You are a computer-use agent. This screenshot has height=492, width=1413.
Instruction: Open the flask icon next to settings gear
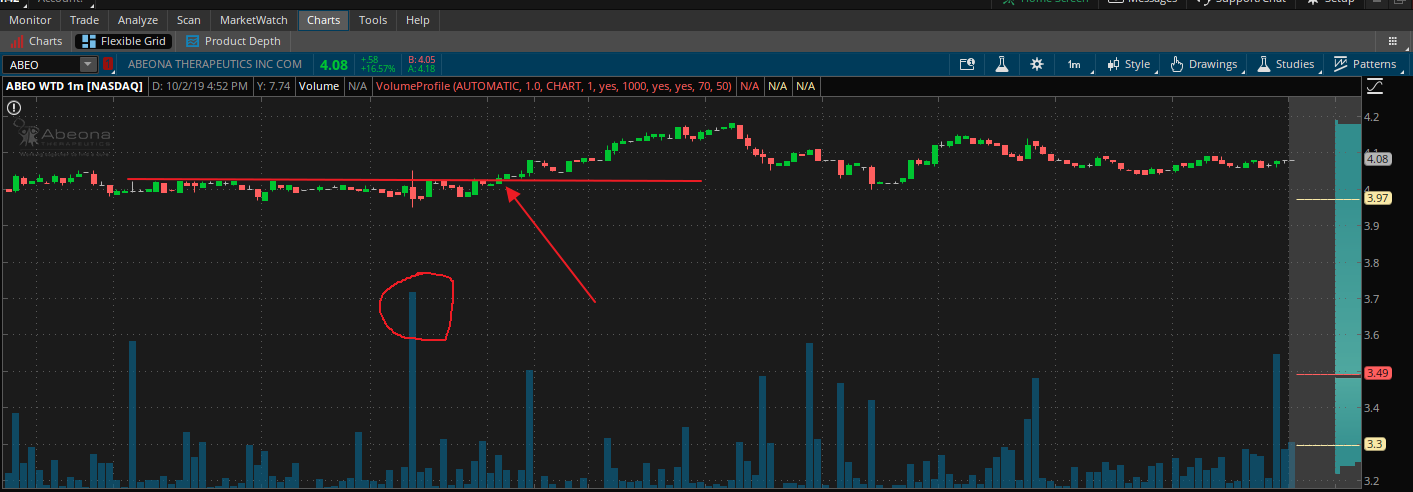(x=1000, y=64)
